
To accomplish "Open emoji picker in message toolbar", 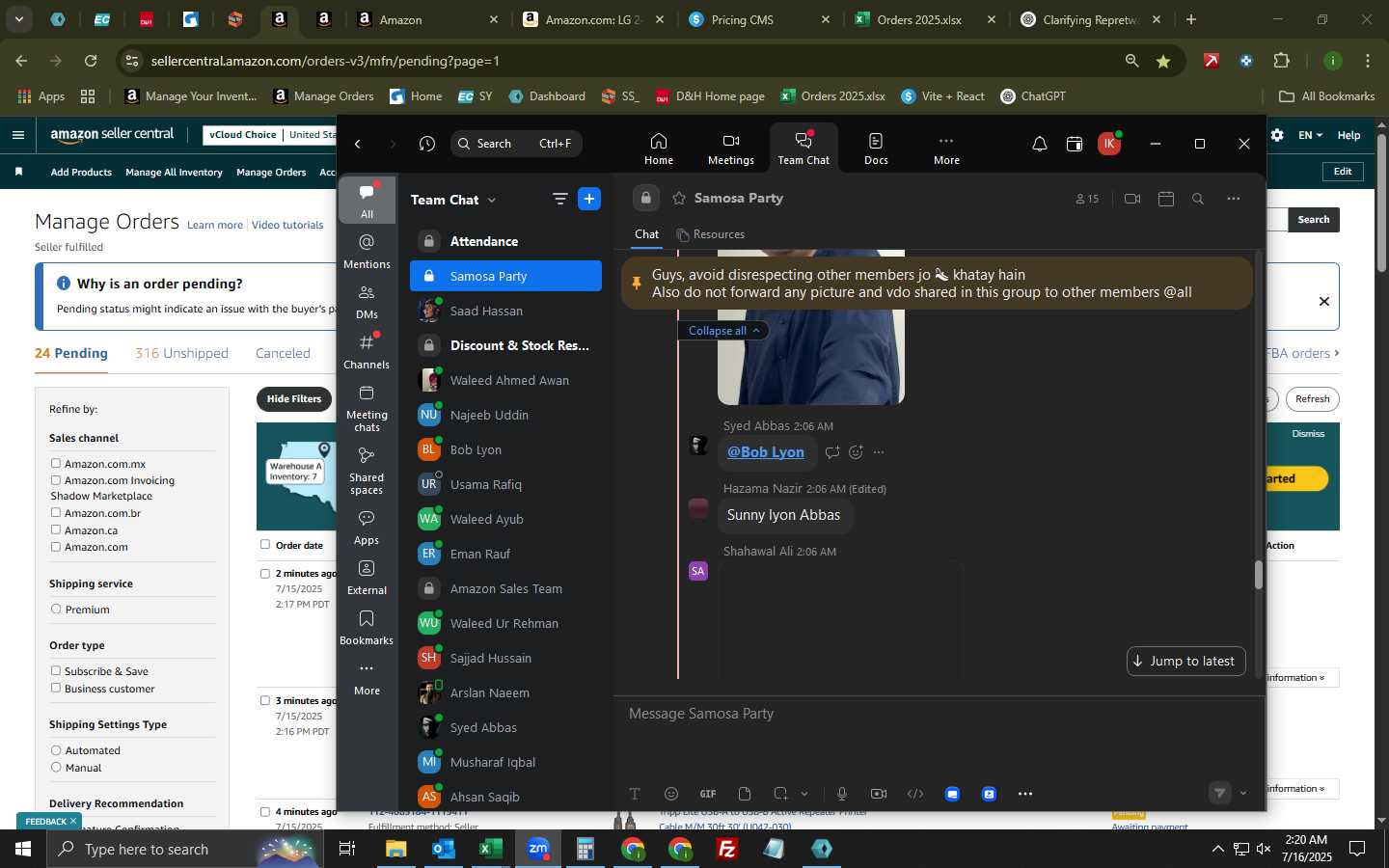I will (671, 794).
